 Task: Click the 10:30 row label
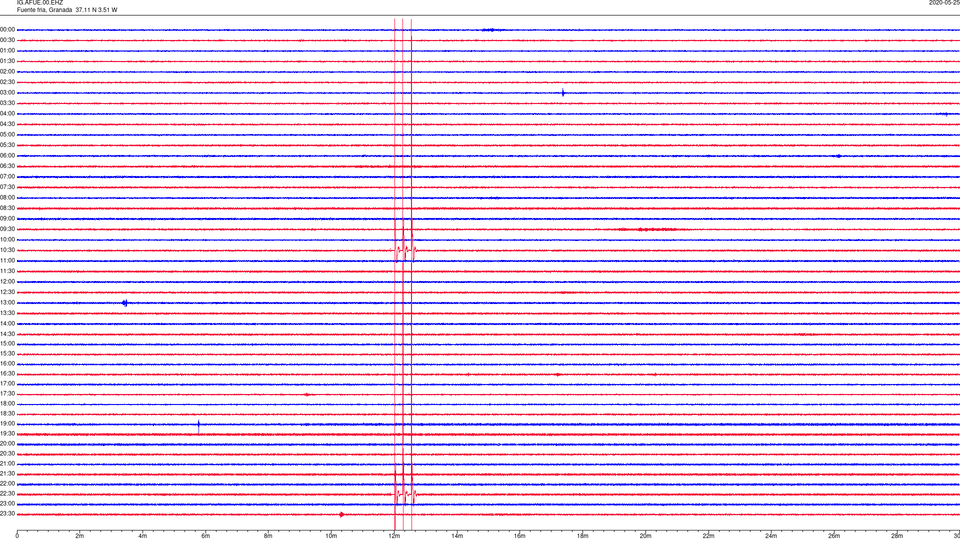[x=7, y=250]
